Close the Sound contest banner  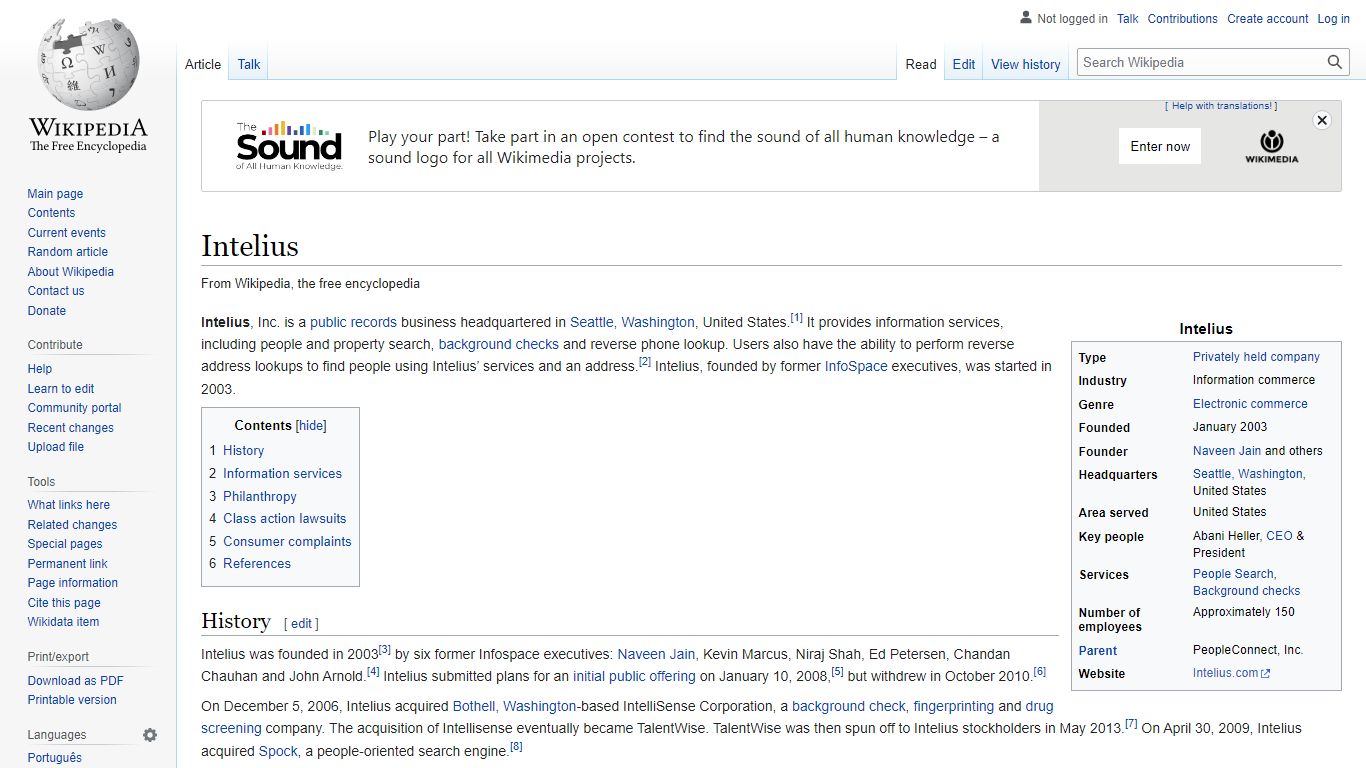coord(1322,120)
